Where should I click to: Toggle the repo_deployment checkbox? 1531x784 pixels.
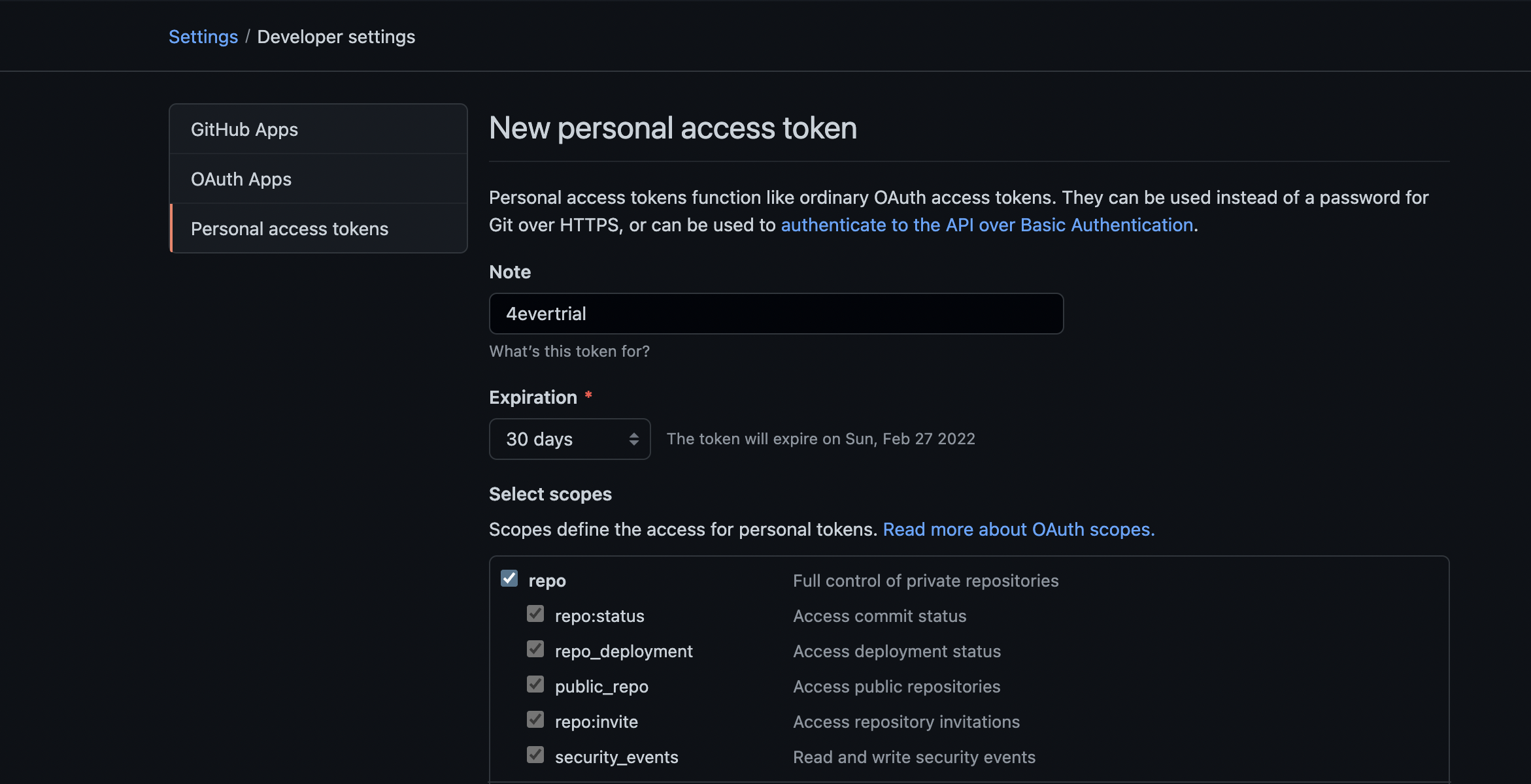click(535, 649)
